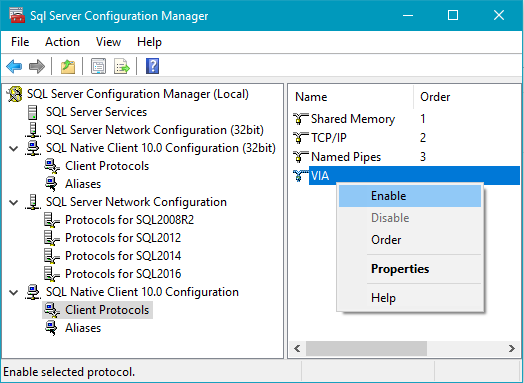Select SQL Server Services in the tree
This screenshot has width=524, height=383.
(x=96, y=112)
